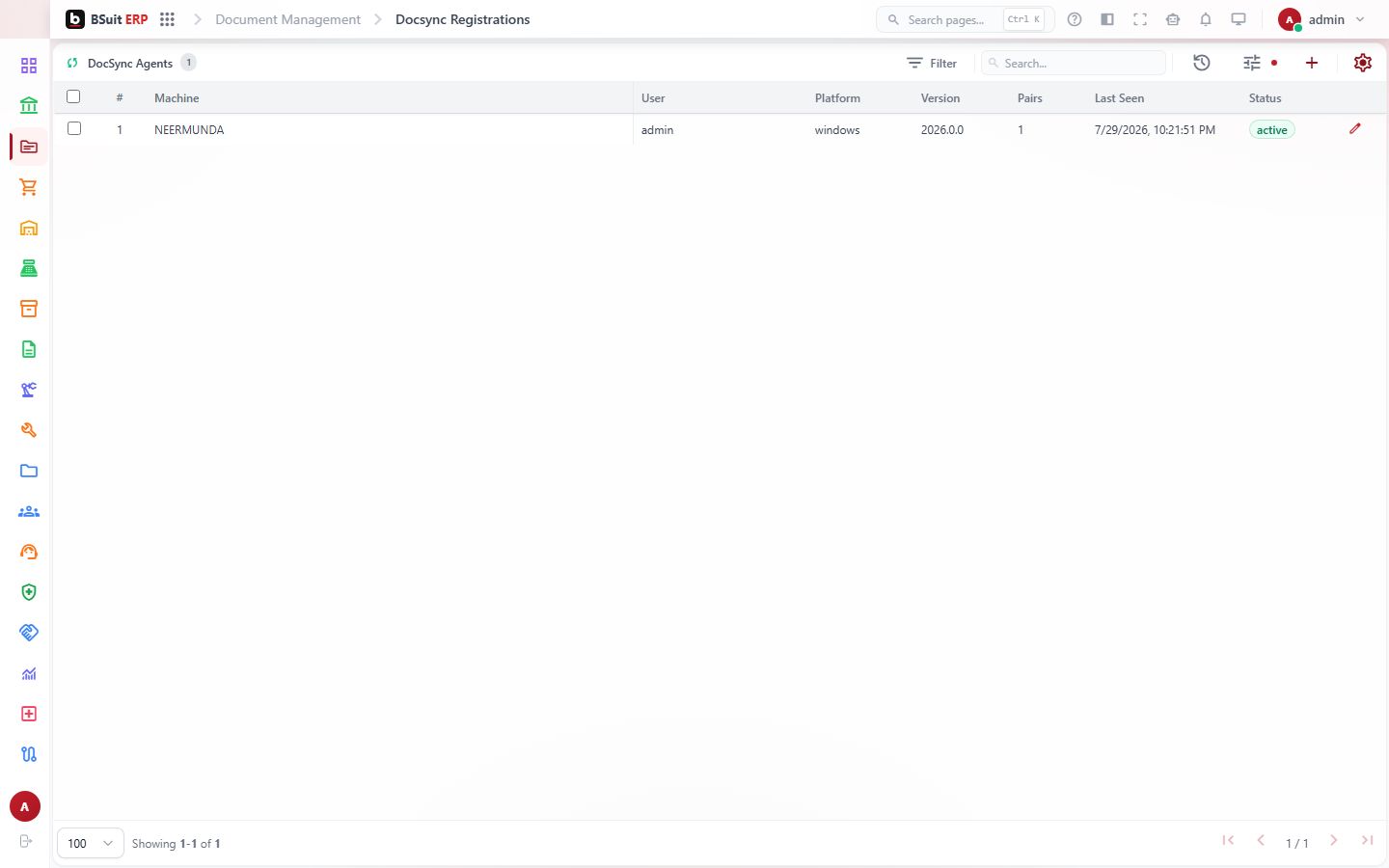Select the NEERMUNDA row checkbox
The width and height of the screenshot is (1389, 868).
point(74,128)
